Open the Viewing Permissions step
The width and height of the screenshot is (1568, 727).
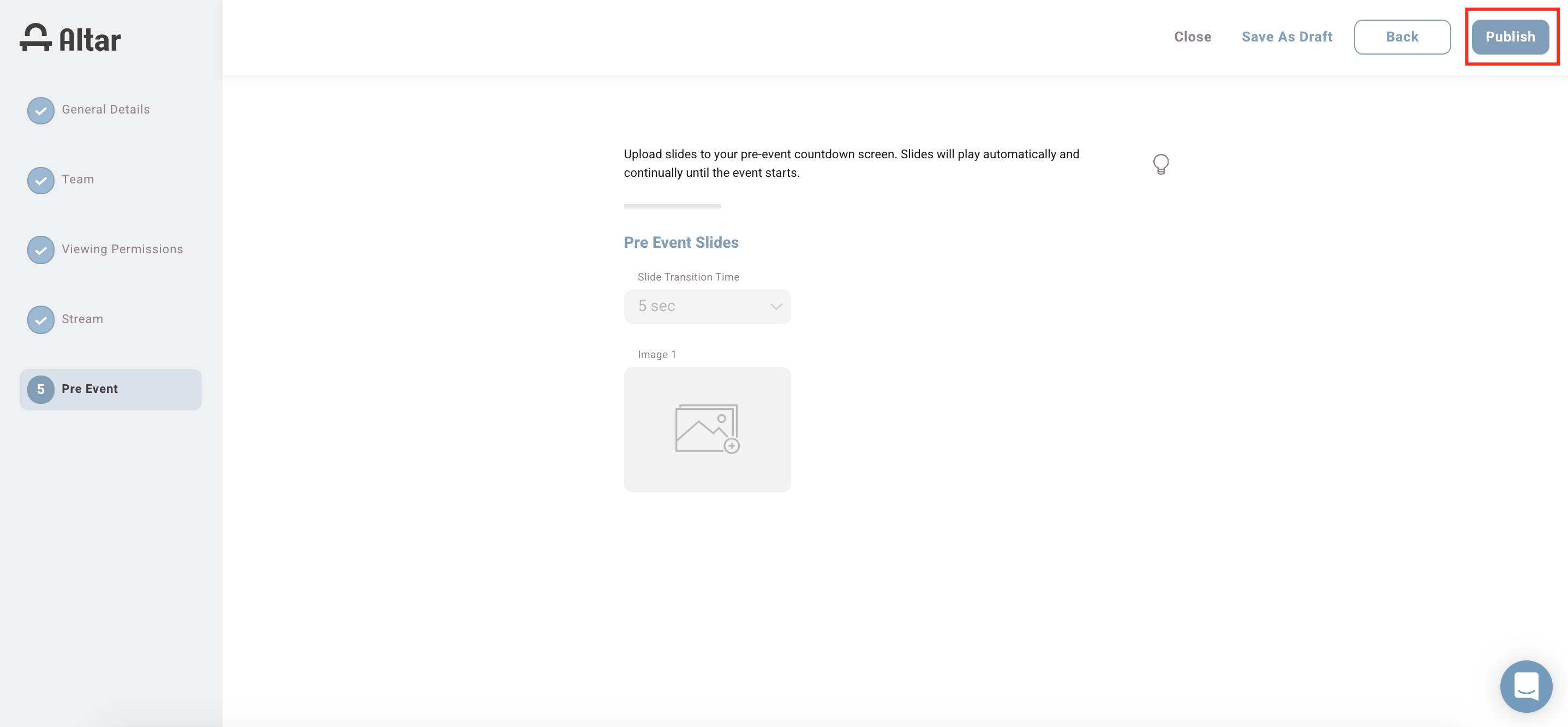pos(122,249)
